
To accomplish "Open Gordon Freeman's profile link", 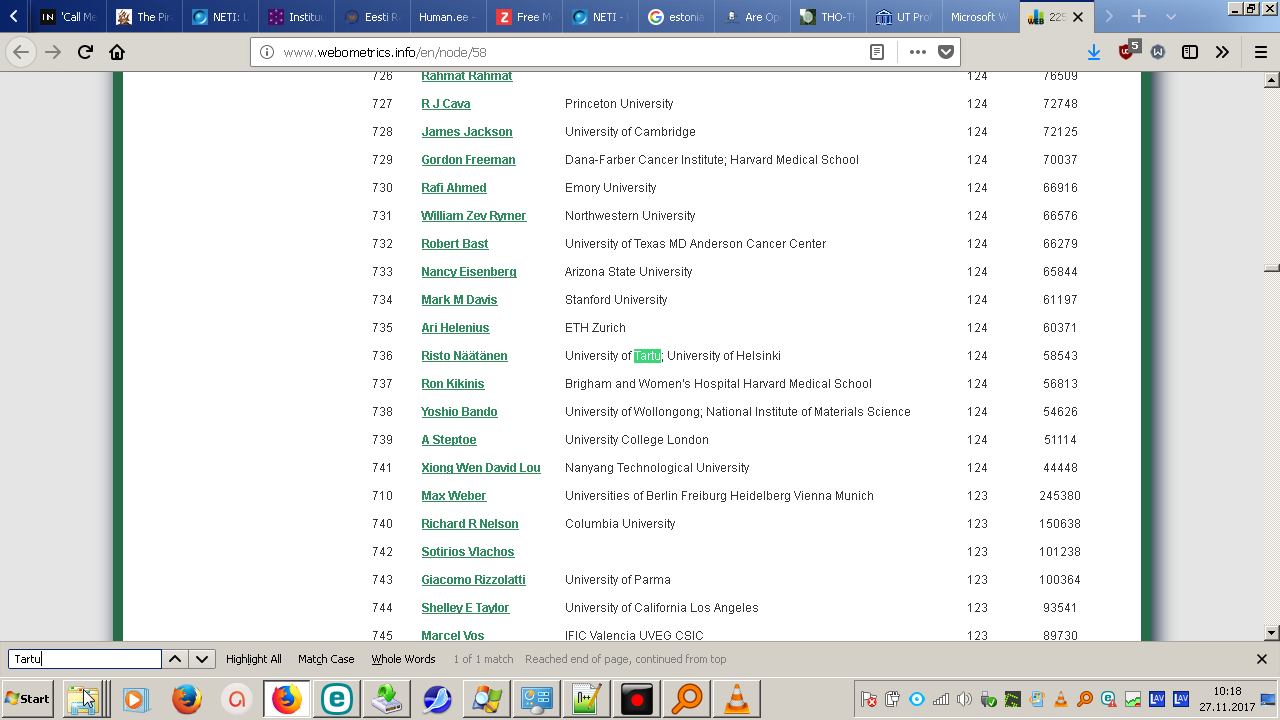I will [x=468, y=160].
